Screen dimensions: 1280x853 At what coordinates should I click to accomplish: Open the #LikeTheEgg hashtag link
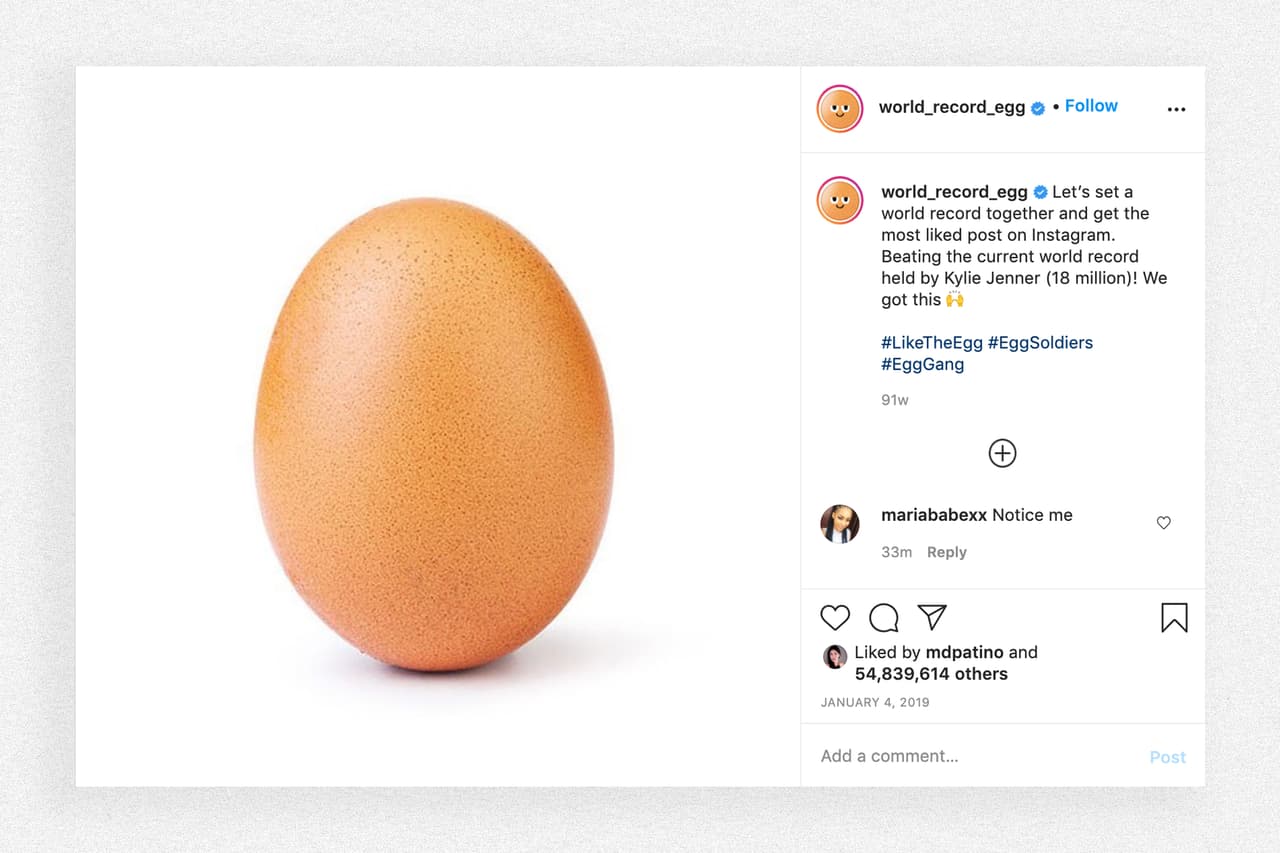pos(932,342)
